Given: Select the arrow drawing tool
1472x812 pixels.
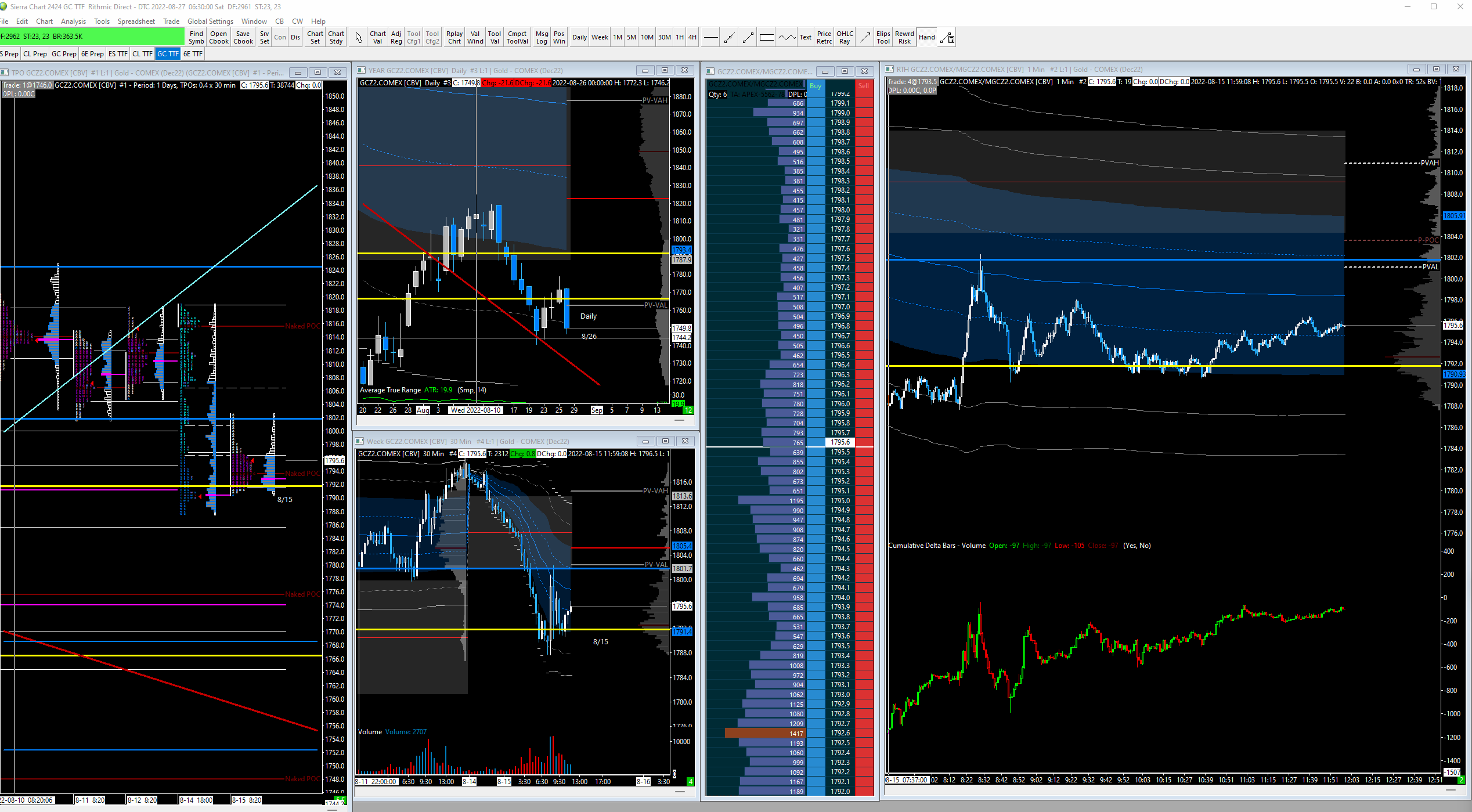Looking at the screenshot, I should tap(865, 38).
